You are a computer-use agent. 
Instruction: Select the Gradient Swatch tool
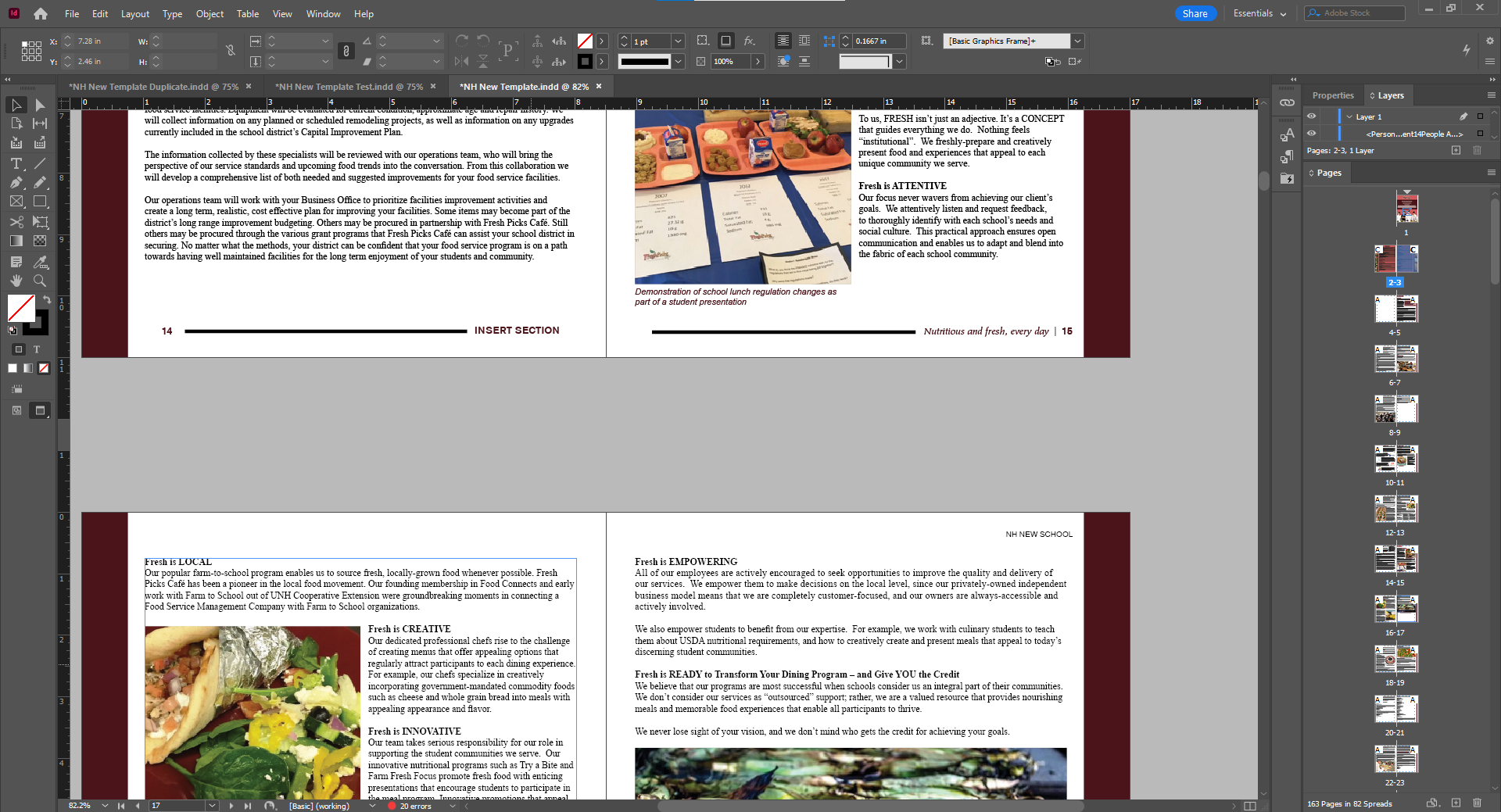coord(16,241)
